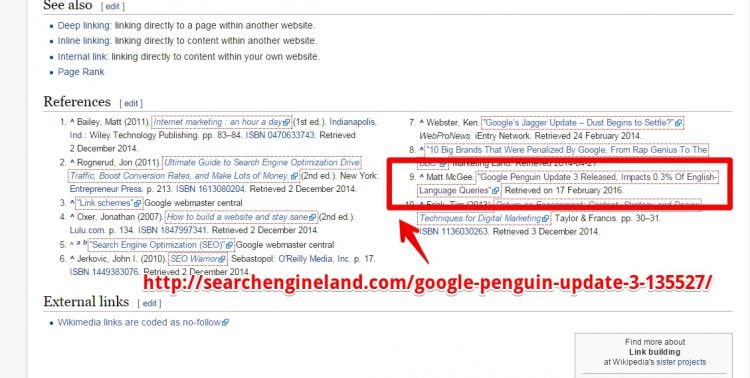
Task: Click 'Find more about Link building' box text
Action: pyautogui.click(x=654, y=347)
